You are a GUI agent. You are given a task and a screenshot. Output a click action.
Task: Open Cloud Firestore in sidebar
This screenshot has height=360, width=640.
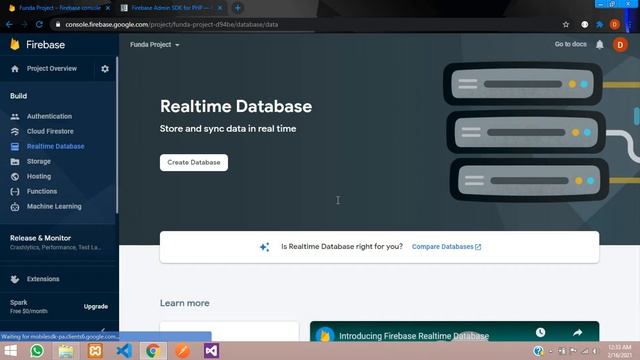click(50, 131)
